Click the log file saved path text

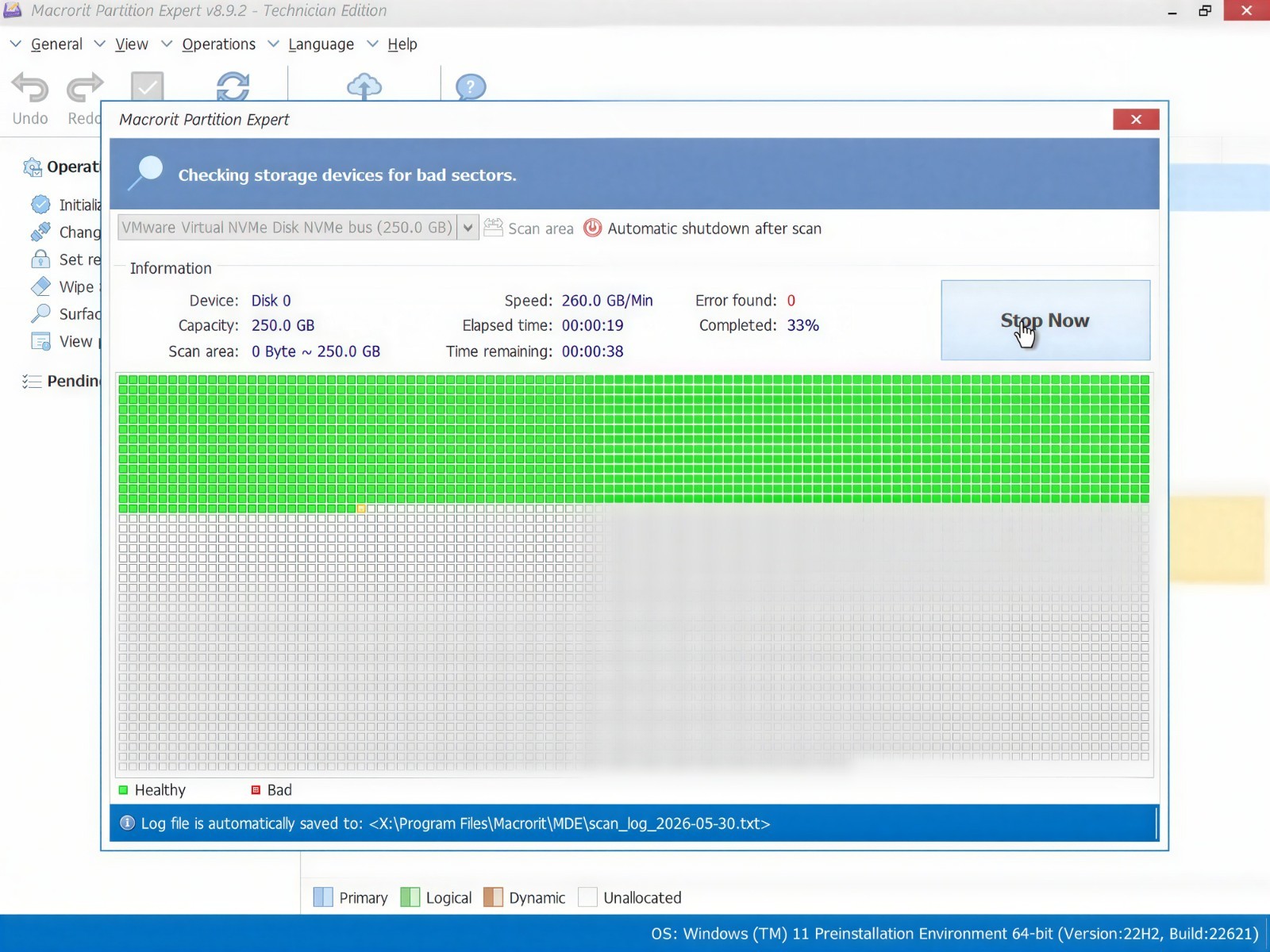click(x=456, y=823)
